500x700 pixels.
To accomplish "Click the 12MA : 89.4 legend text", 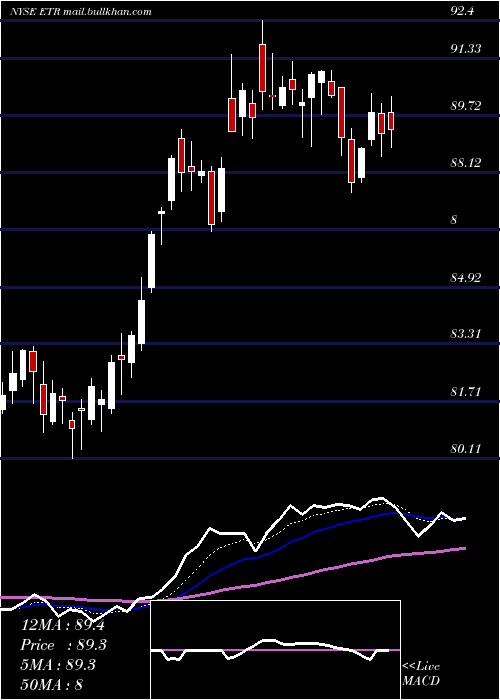I will pyautogui.click(x=63, y=625).
